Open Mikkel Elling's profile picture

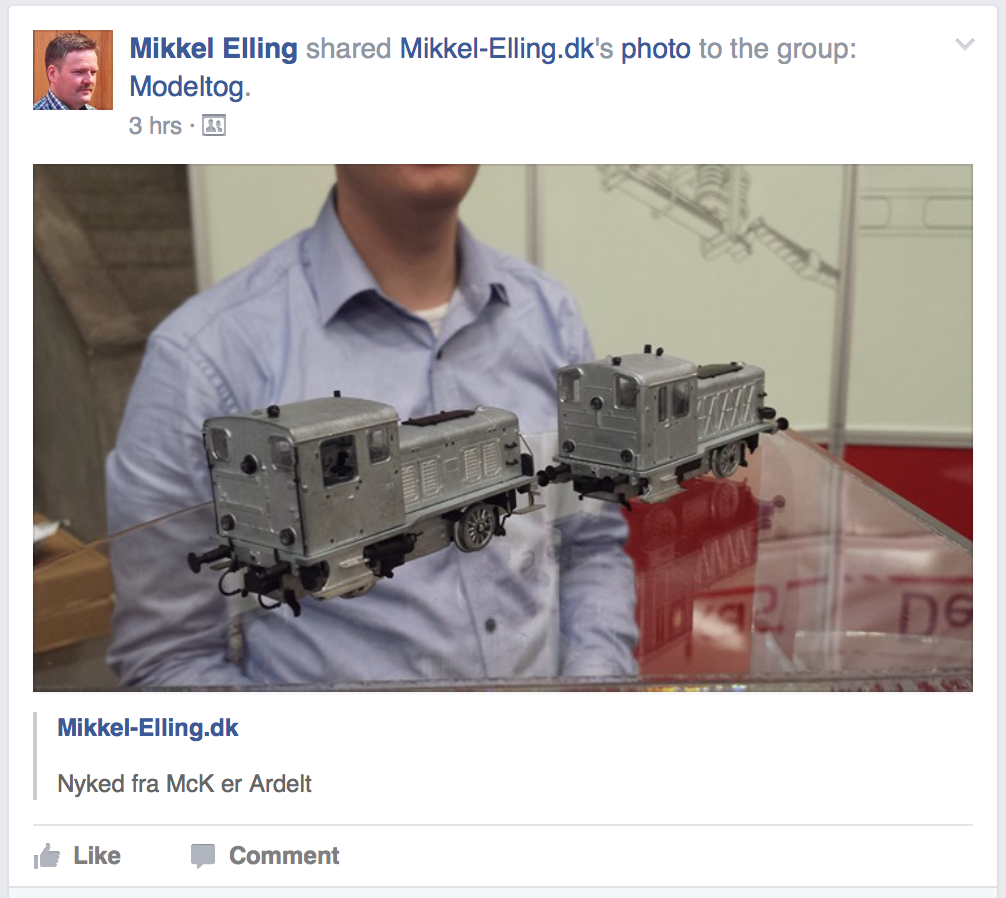click(x=73, y=70)
